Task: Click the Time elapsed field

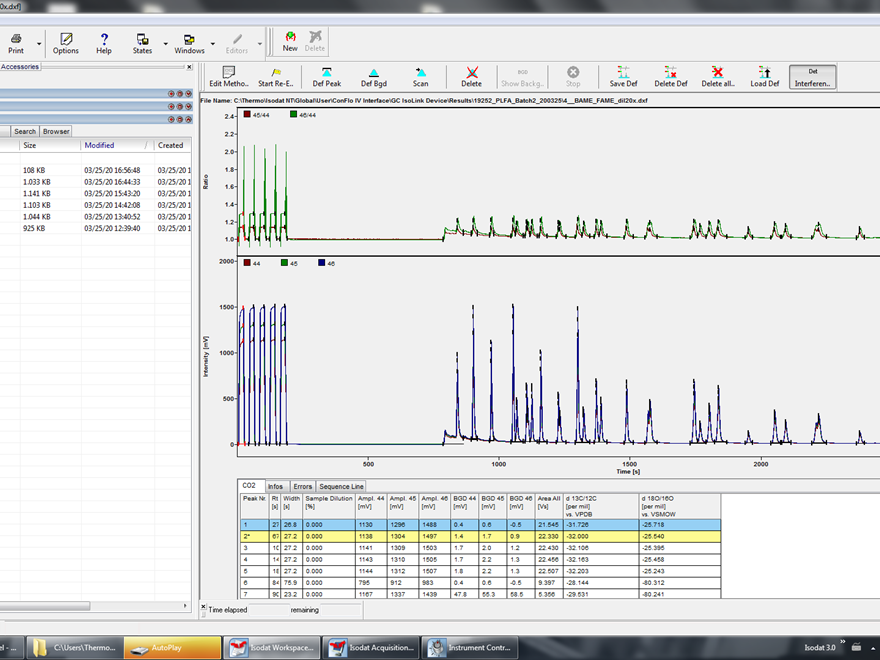Action: coord(269,609)
